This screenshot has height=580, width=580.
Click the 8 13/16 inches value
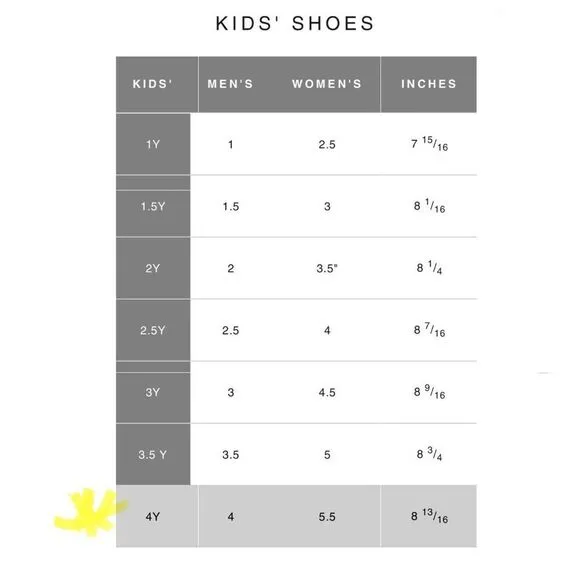(429, 516)
